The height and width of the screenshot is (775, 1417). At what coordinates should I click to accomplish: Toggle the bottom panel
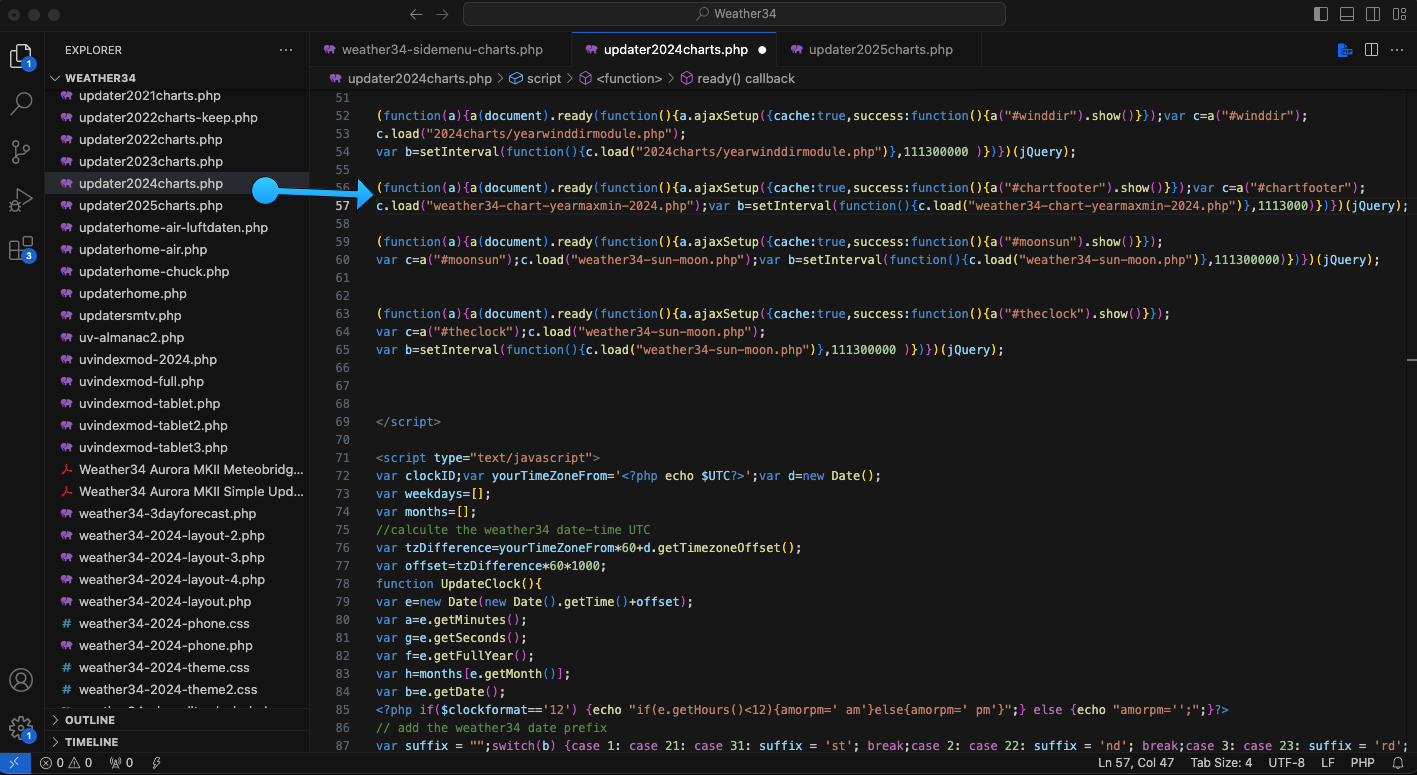[1345, 14]
